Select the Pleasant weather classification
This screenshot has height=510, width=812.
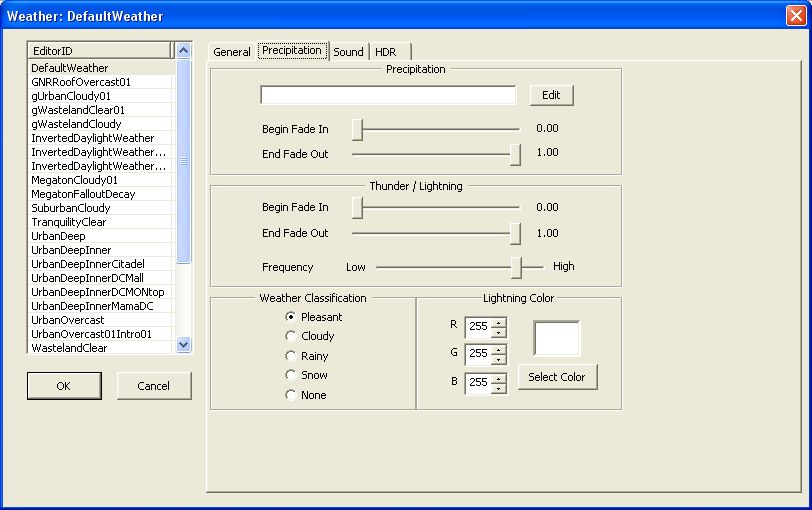tap(314, 317)
